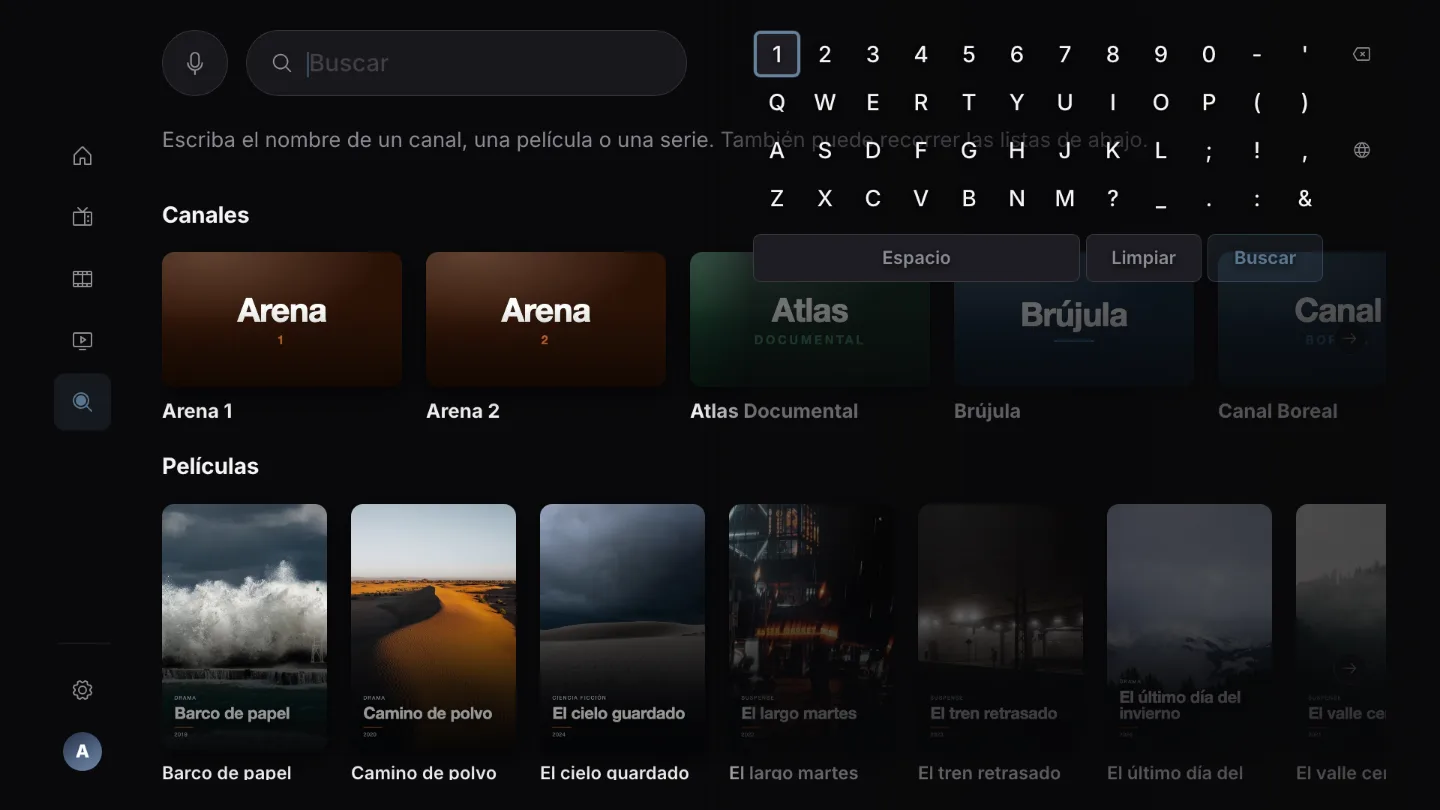This screenshot has width=1440, height=810.
Task: Open Barco de papel movie poster
Action: tap(244, 628)
